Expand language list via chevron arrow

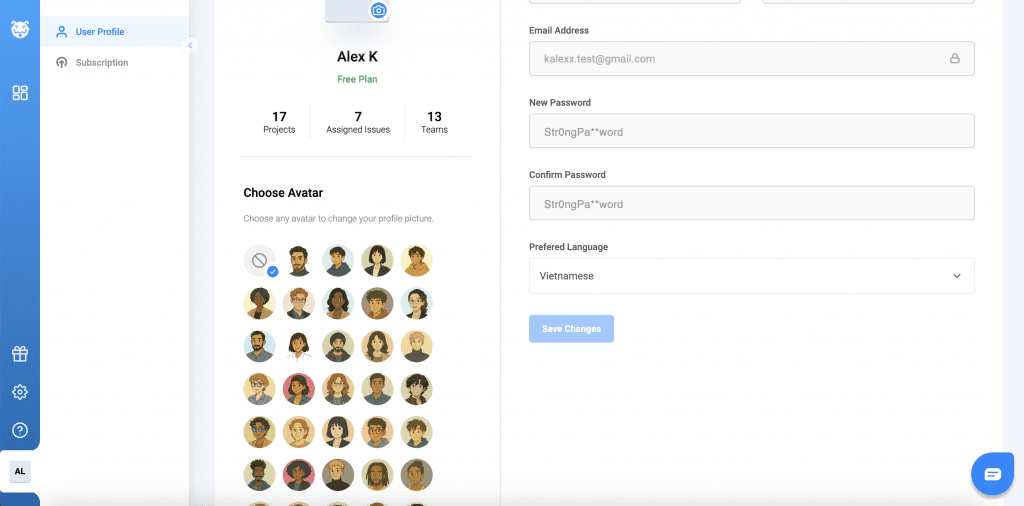click(x=956, y=276)
